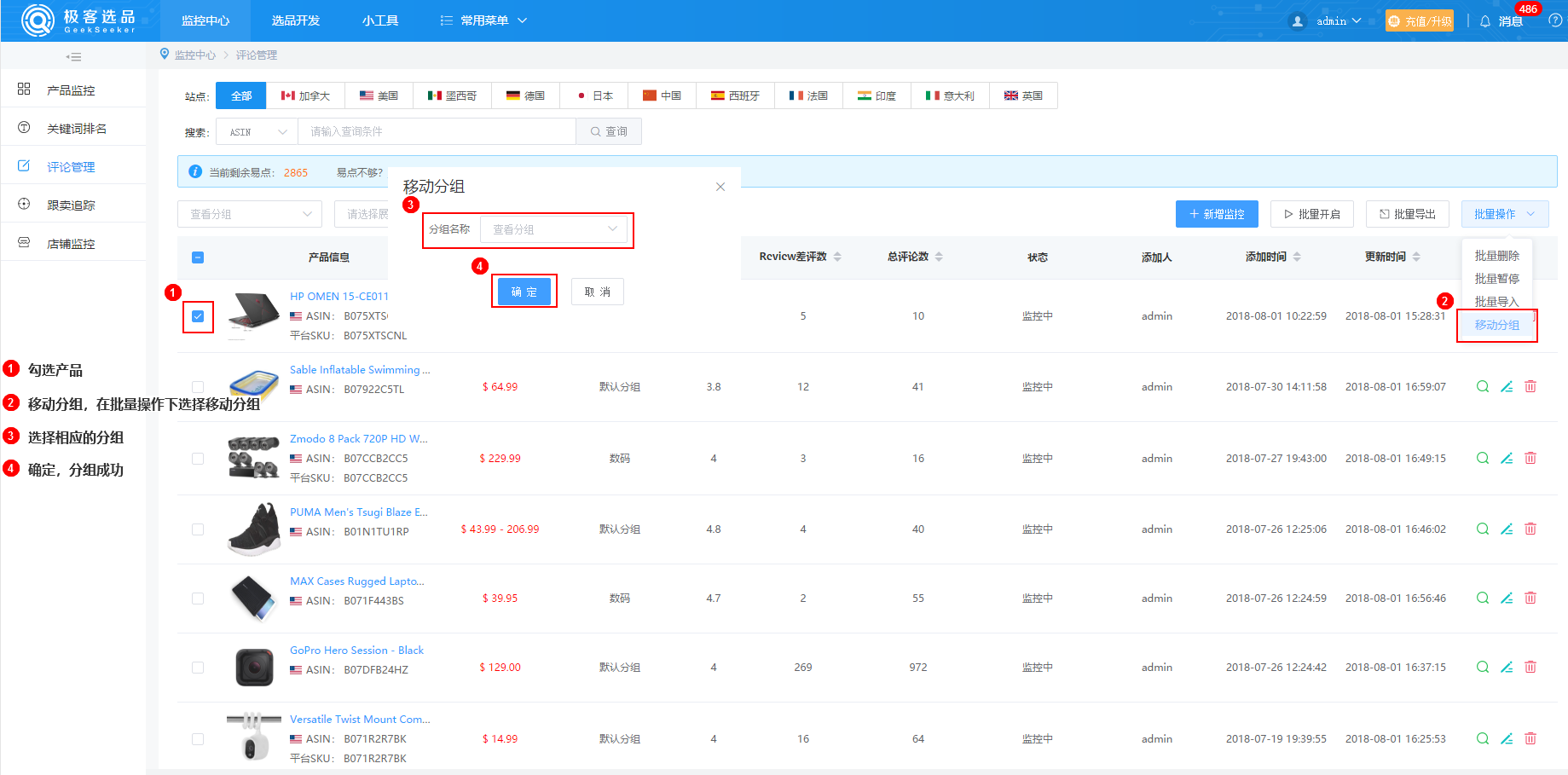The image size is (1568, 775).
Task: Click 取消 in the dialog
Action: [x=598, y=292]
